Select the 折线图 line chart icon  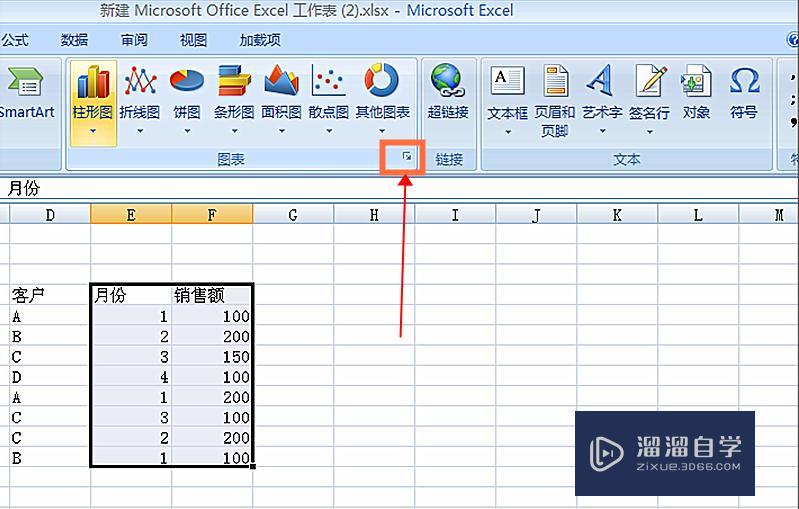(140, 81)
